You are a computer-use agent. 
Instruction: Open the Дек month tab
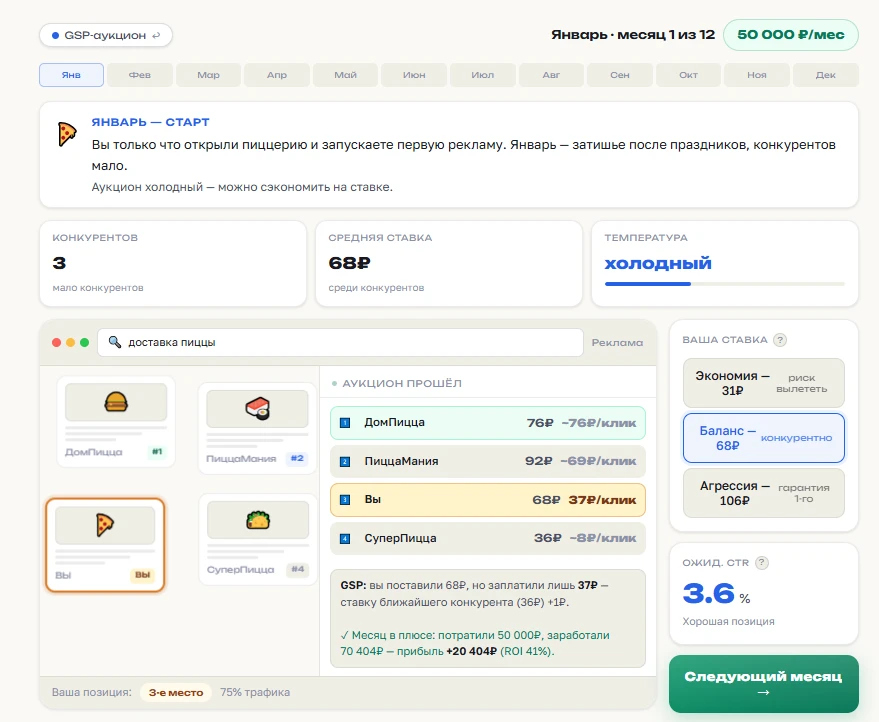[826, 75]
